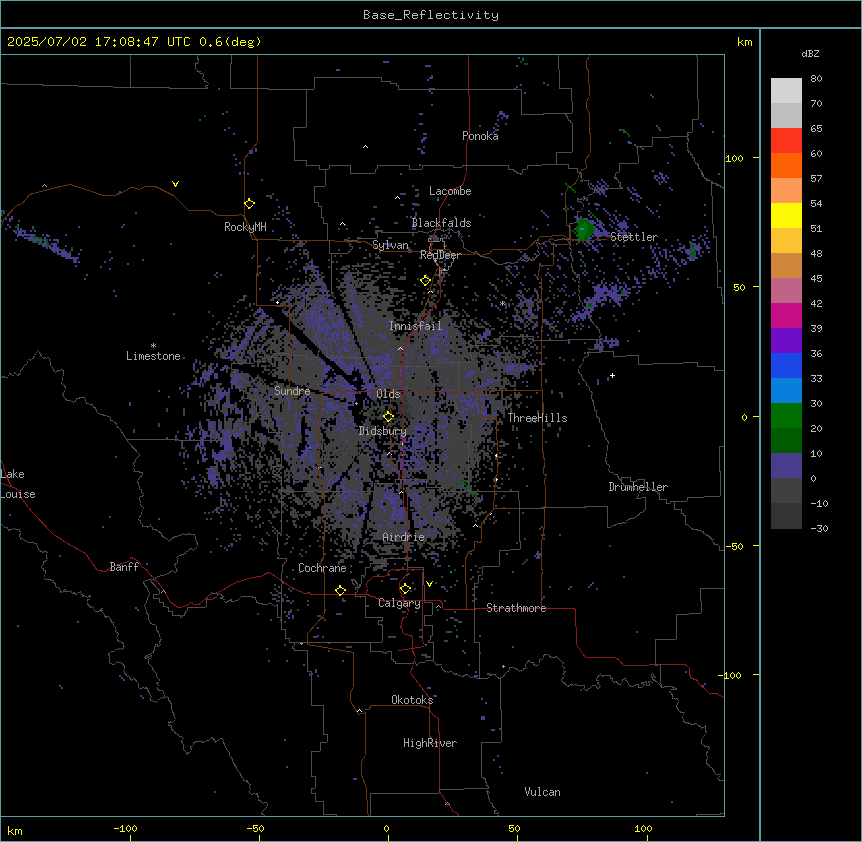This screenshot has height=842, width=862.
Task: Click the dBZ legend heading
Action: (810, 54)
